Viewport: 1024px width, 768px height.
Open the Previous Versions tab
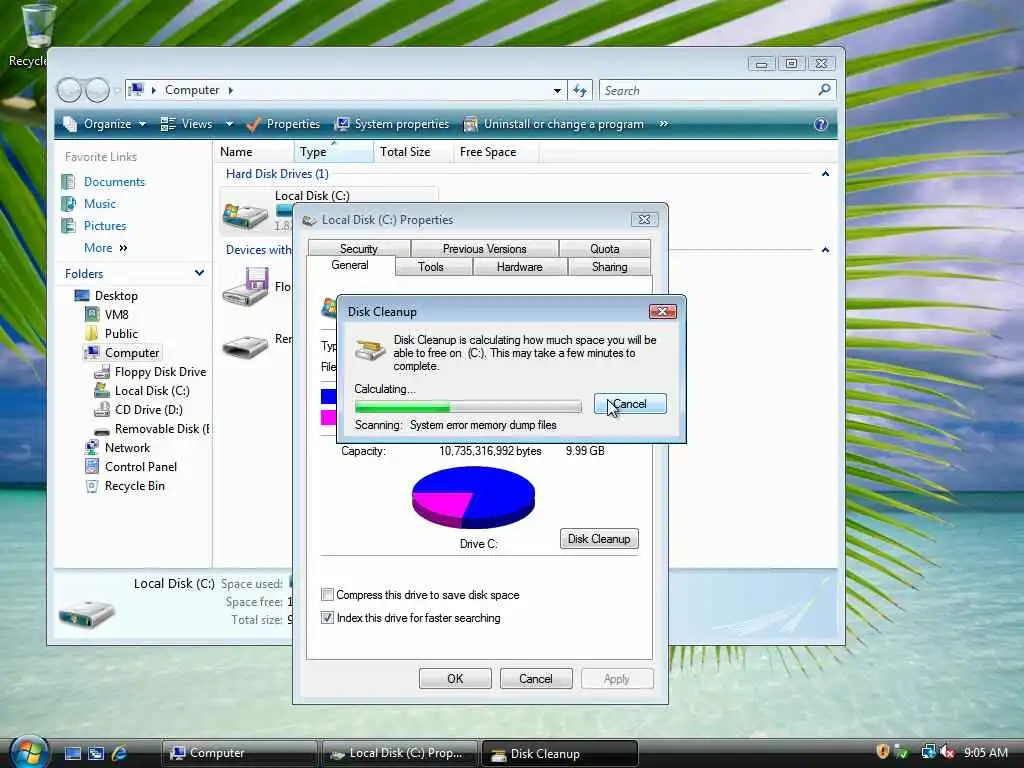click(x=484, y=249)
